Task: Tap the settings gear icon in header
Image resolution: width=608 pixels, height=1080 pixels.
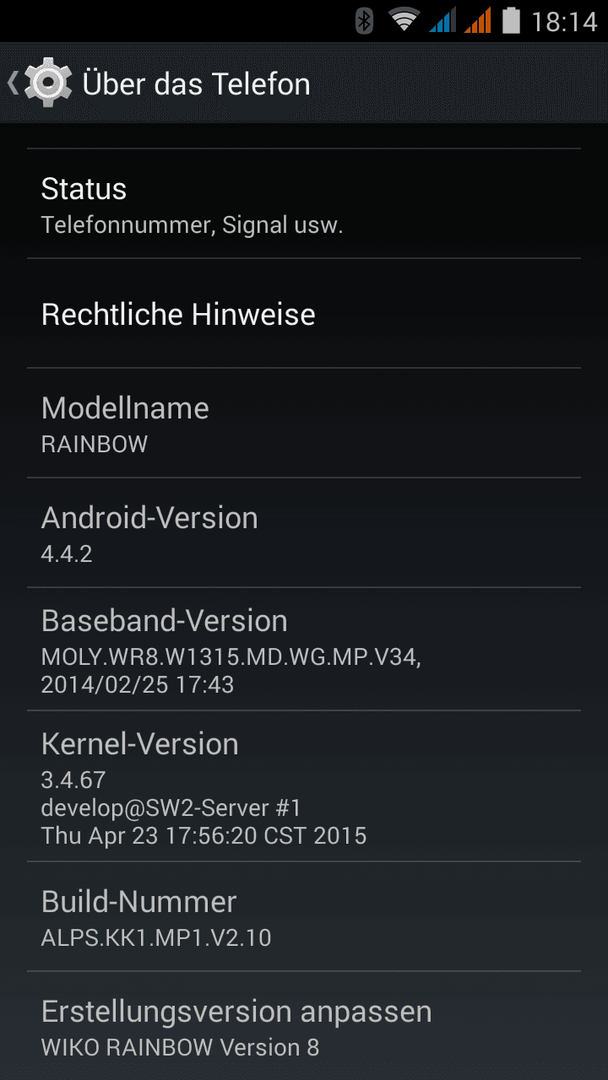Action: coord(48,83)
